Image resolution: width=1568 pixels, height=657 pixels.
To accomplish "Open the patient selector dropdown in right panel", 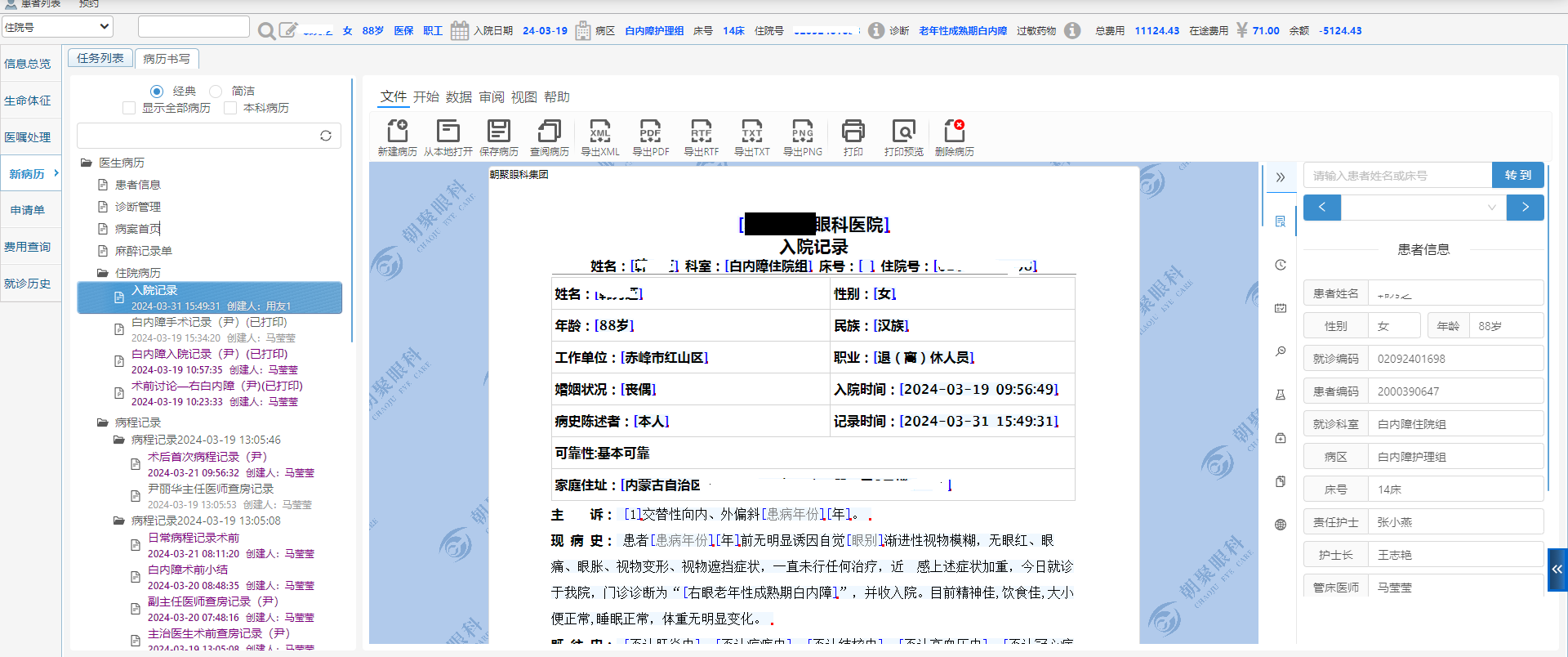I will pos(1423,208).
